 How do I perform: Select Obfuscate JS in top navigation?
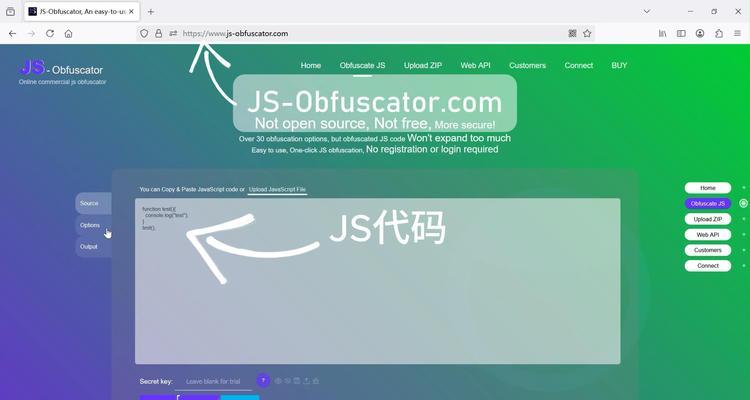pos(363,66)
